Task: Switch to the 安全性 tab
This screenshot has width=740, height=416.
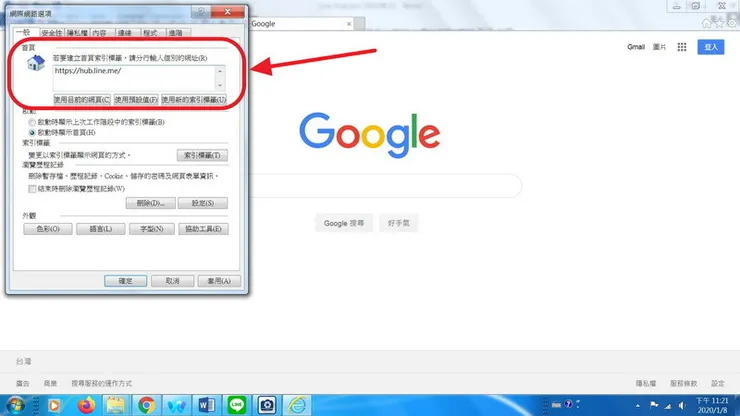Action: (51, 33)
